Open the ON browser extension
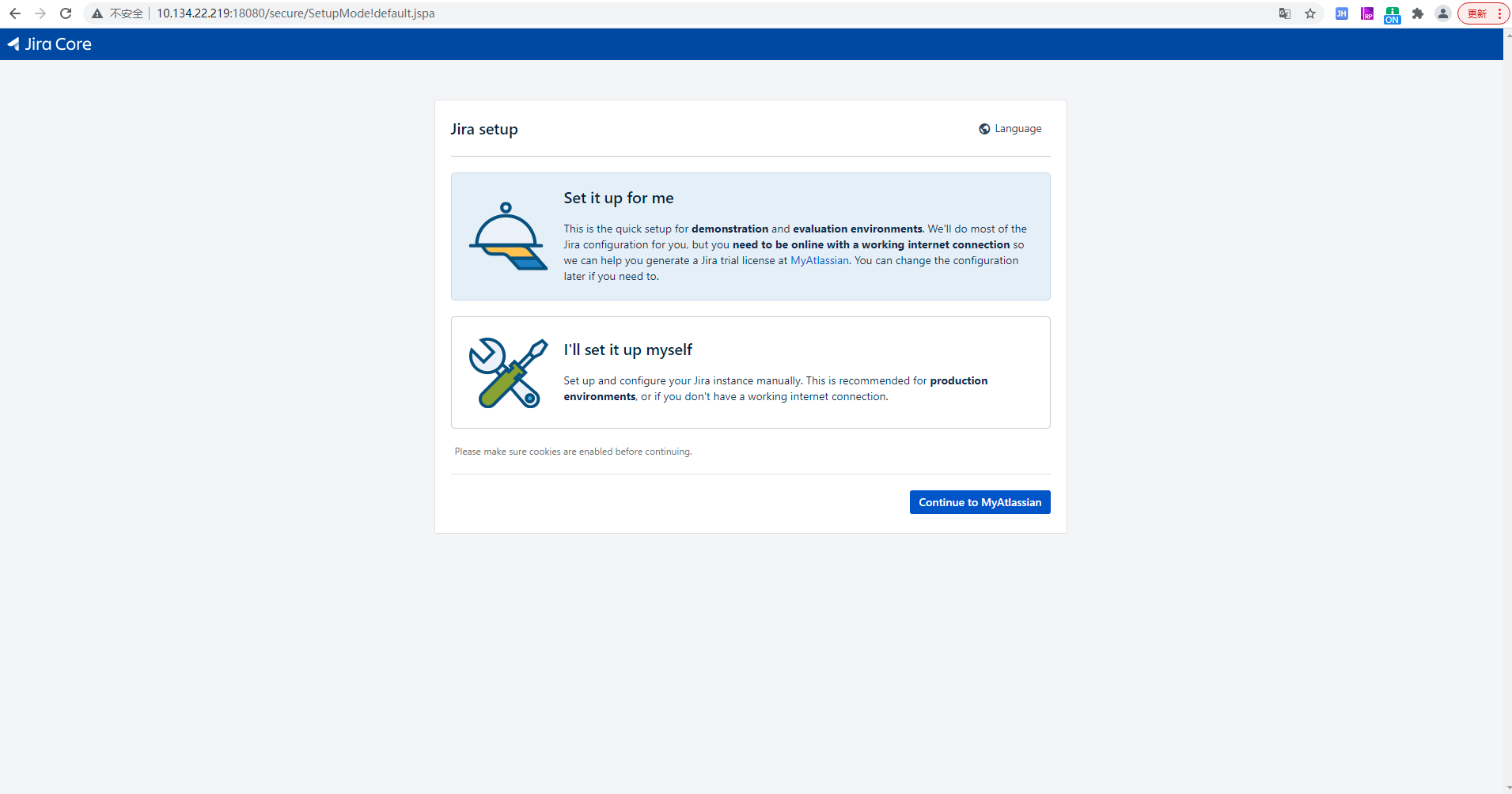Screen dimensions: 1512x794 tap(1392, 13)
